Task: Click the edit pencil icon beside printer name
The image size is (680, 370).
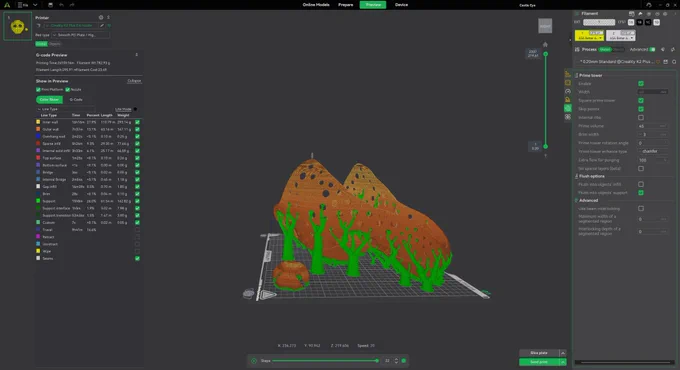Action: click(102, 26)
